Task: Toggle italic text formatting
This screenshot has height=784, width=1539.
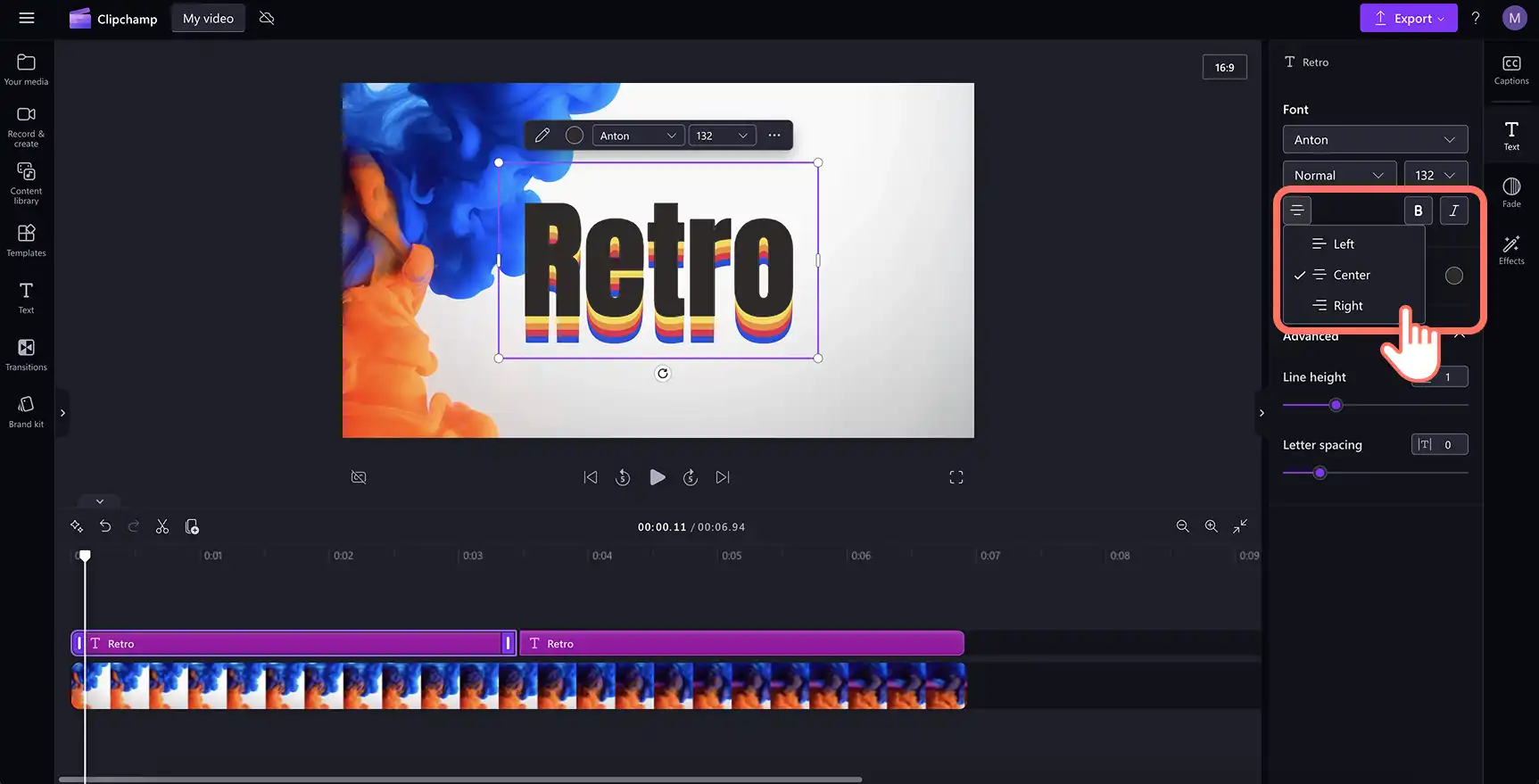Action: [1453, 210]
